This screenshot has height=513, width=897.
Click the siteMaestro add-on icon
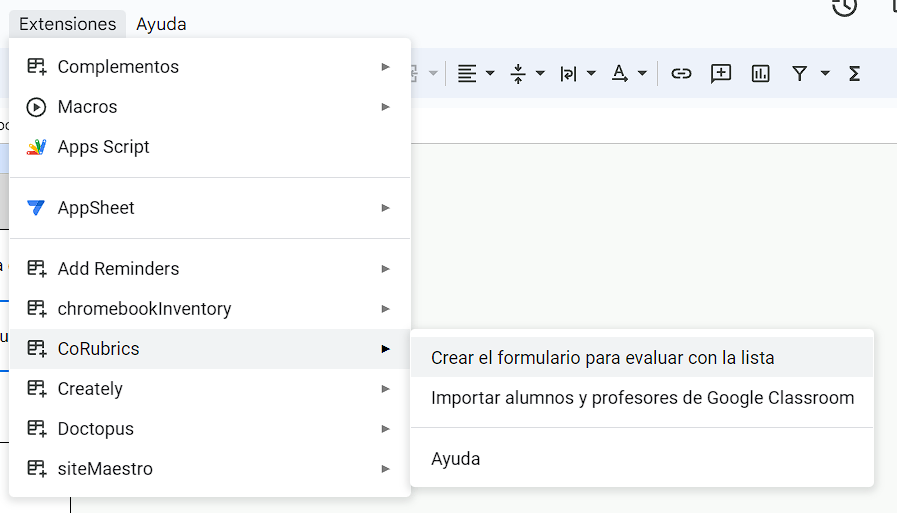point(37,468)
